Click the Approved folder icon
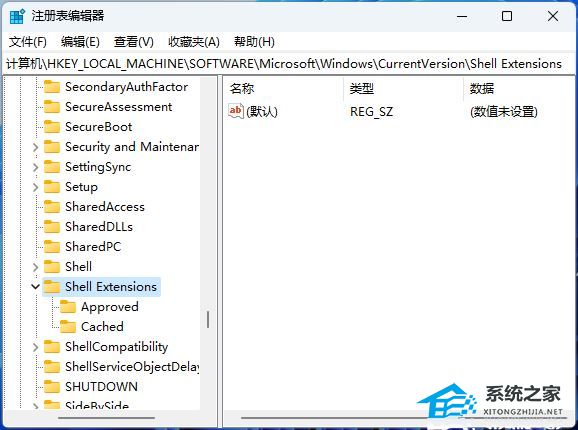The height and width of the screenshot is (430, 578). pos(68,307)
